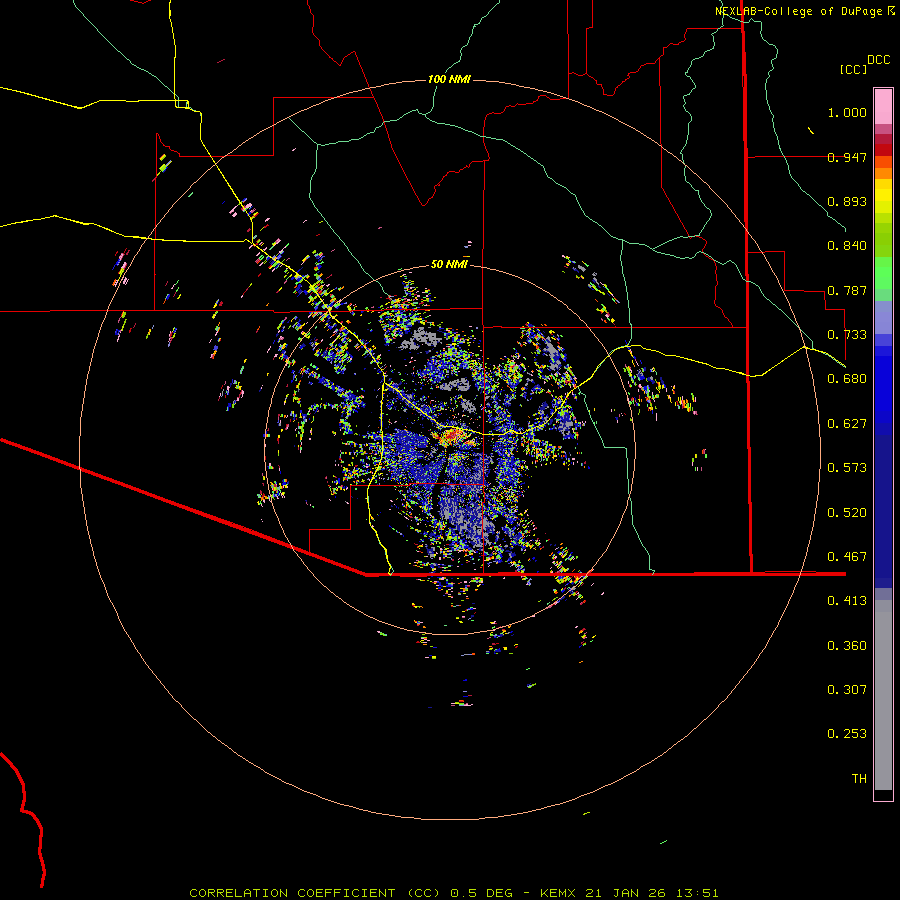
Task: Click the 0.680 color scale value
Action: coord(847,379)
